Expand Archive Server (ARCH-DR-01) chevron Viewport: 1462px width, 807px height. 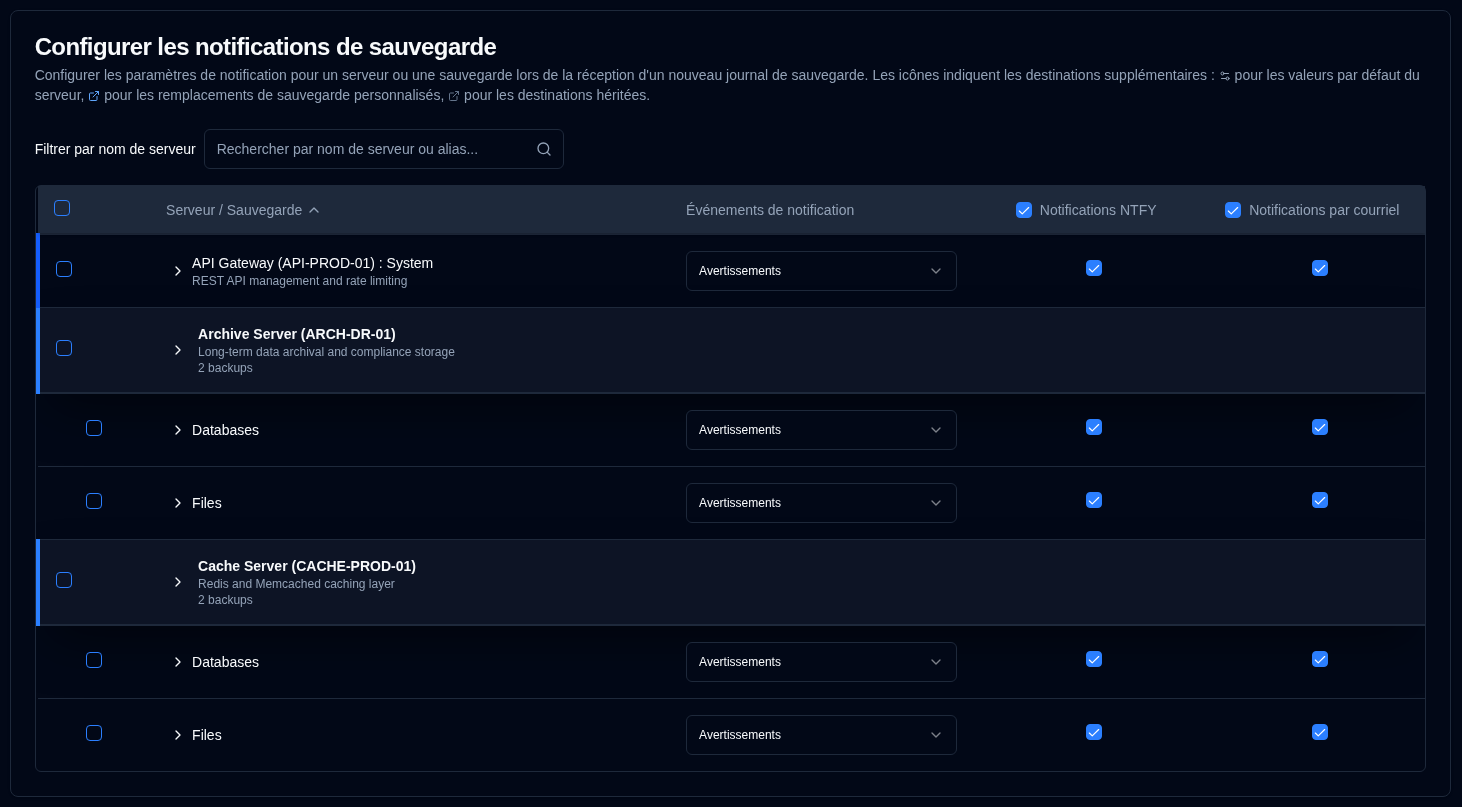coord(178,350)
